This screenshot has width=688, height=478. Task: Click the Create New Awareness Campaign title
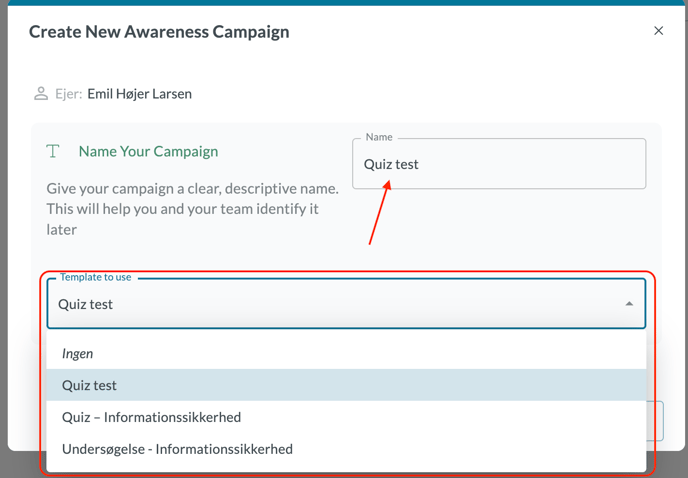[159, 32]
